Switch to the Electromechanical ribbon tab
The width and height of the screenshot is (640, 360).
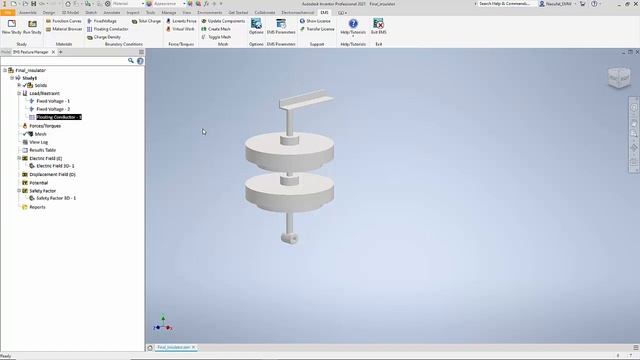pos(298,13)
